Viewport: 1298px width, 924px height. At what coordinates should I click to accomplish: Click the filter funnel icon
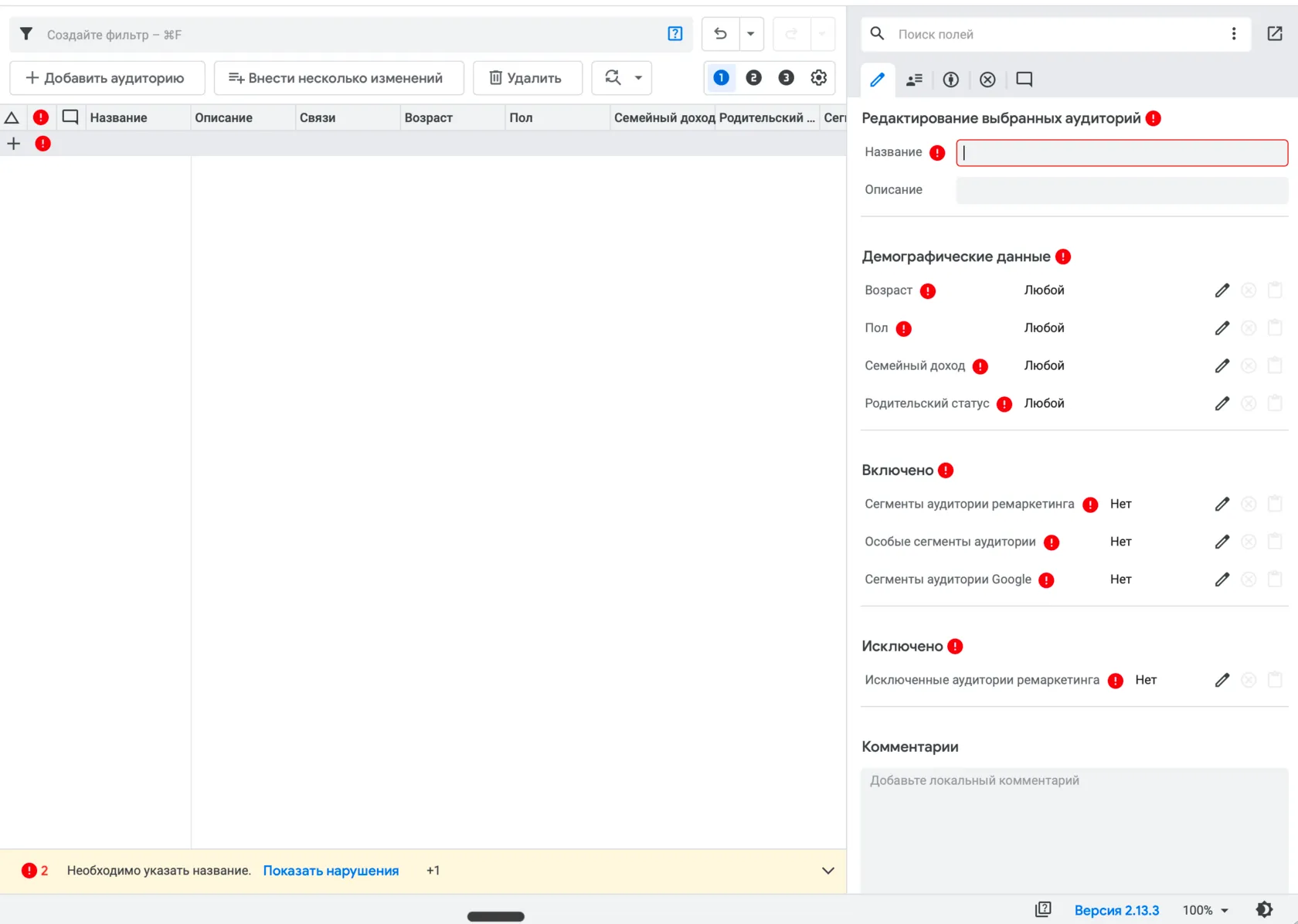(x=26, y=34)
